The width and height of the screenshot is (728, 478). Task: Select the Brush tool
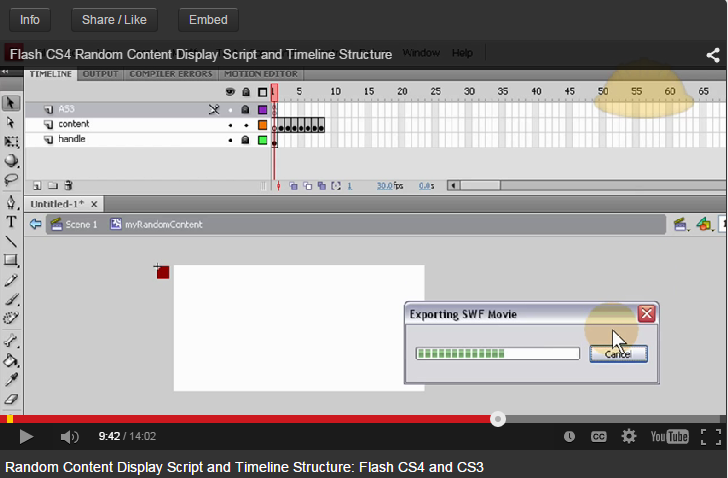click(x=11, y=299)
